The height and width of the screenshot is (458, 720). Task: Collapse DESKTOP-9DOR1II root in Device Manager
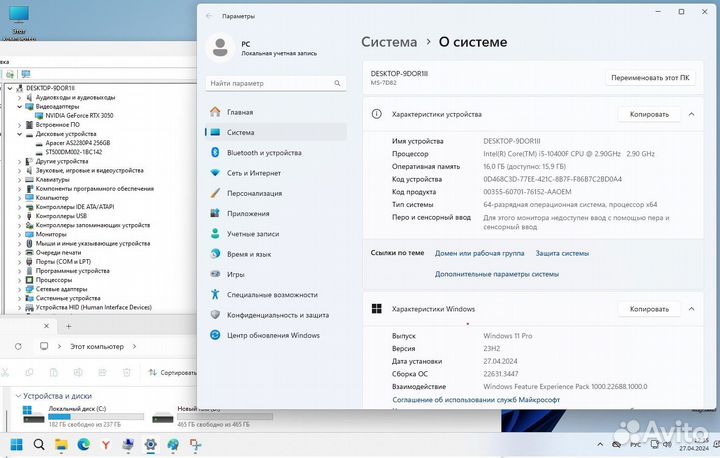(x=10, y=88)
